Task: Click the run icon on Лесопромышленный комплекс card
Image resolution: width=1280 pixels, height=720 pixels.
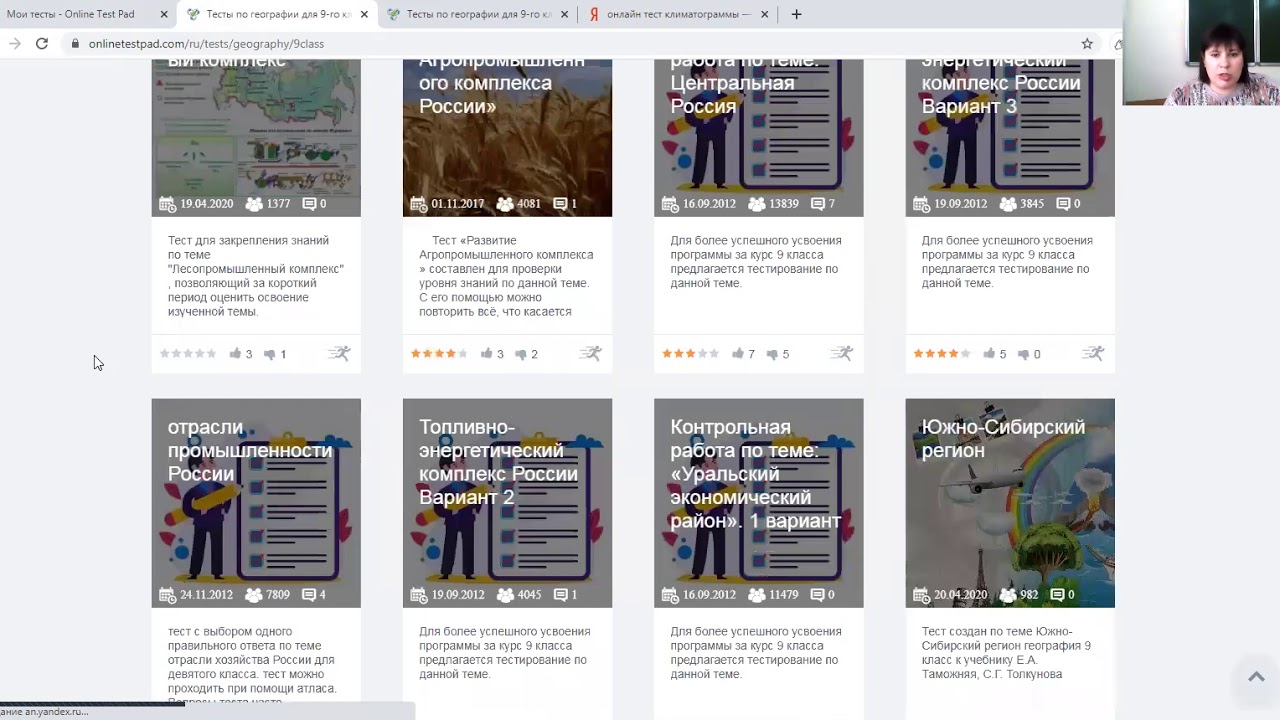Action: (340, 353)
